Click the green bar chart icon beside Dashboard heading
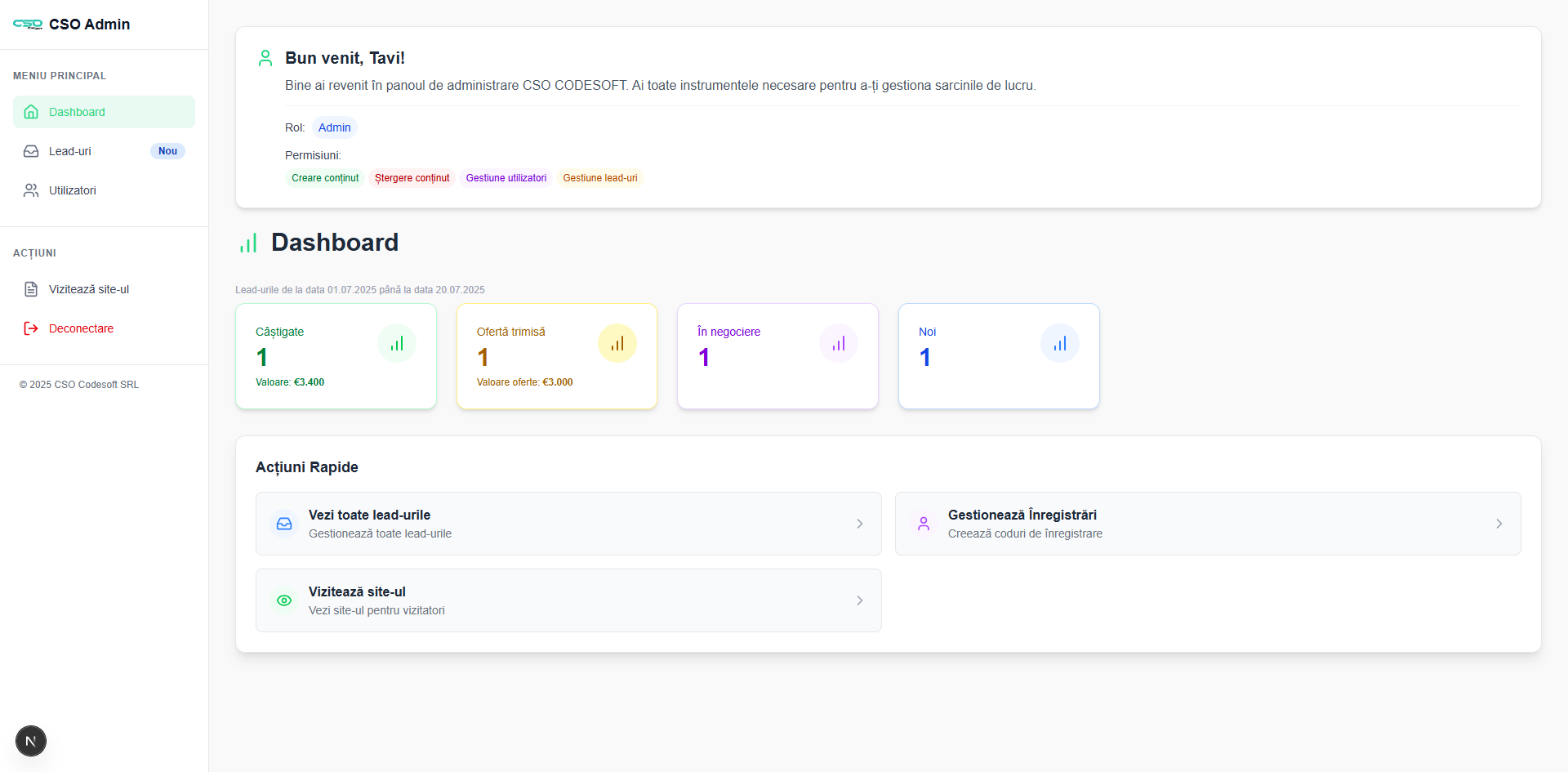The height and width of the screenshot is (772, 1568). click(x=248, y=243)
